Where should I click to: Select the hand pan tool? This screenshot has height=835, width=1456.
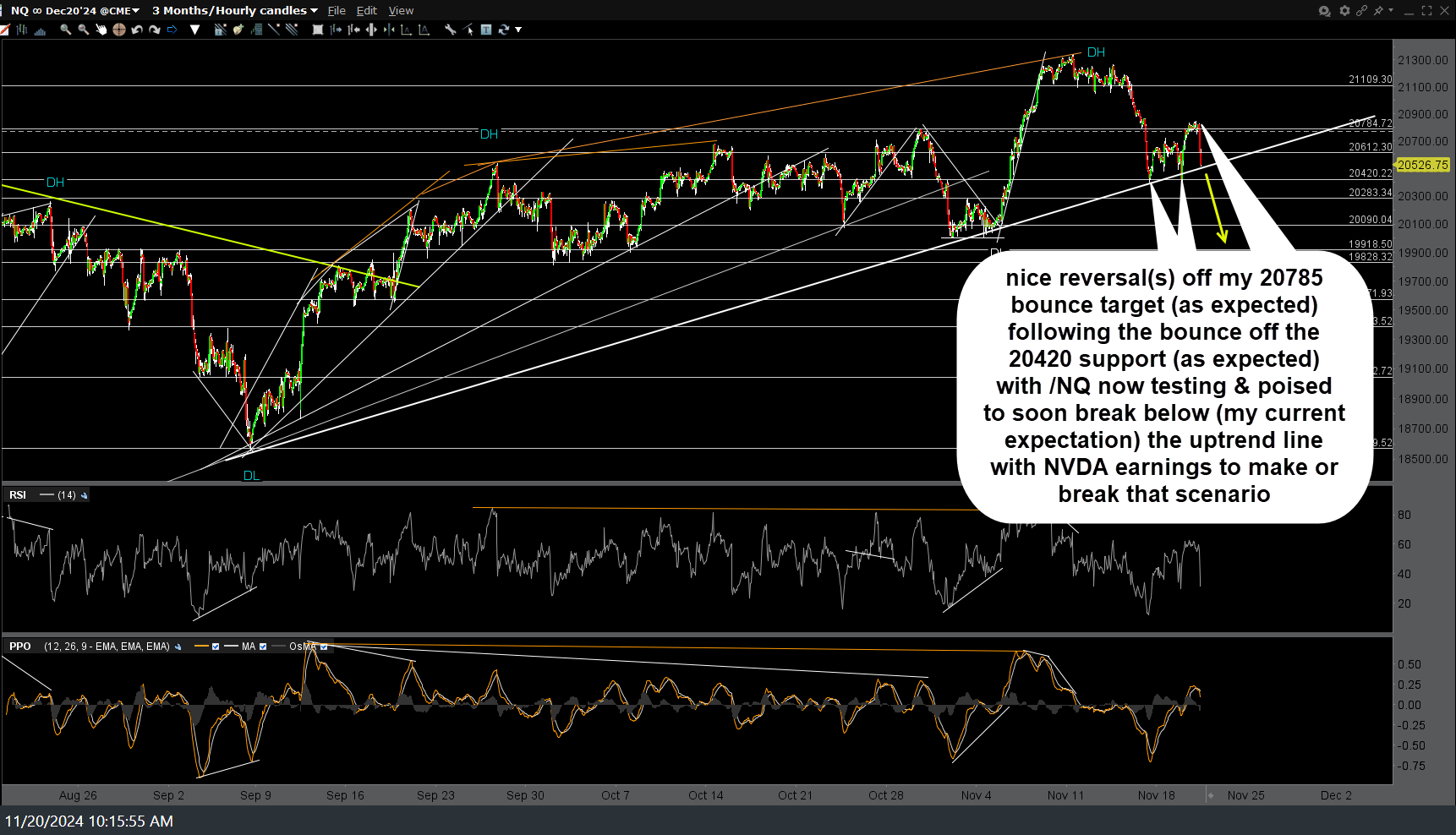click(101, 30)
